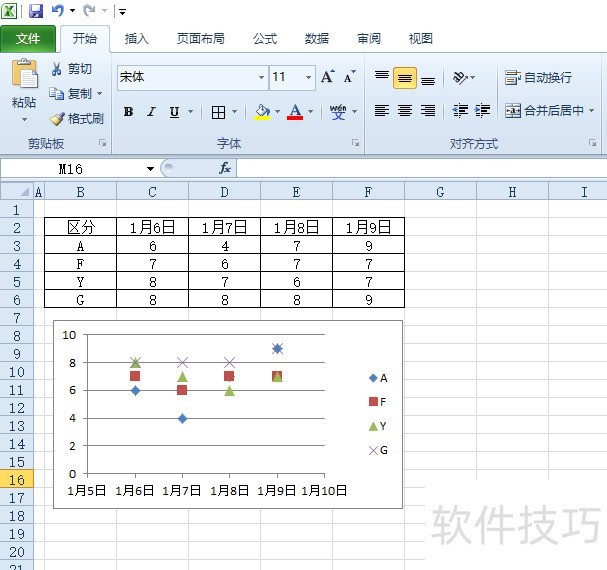607x570 pixels.
Task: Switch to the 视图 tab
Action: tap(420, 39)
